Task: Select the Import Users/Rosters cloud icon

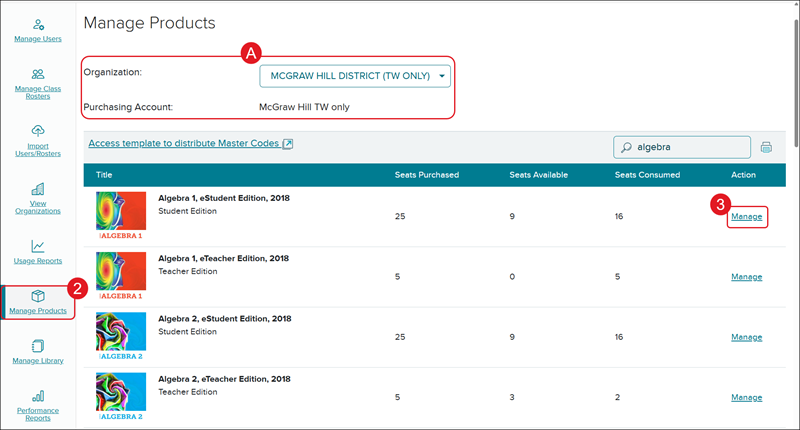Action: (38, 131)
